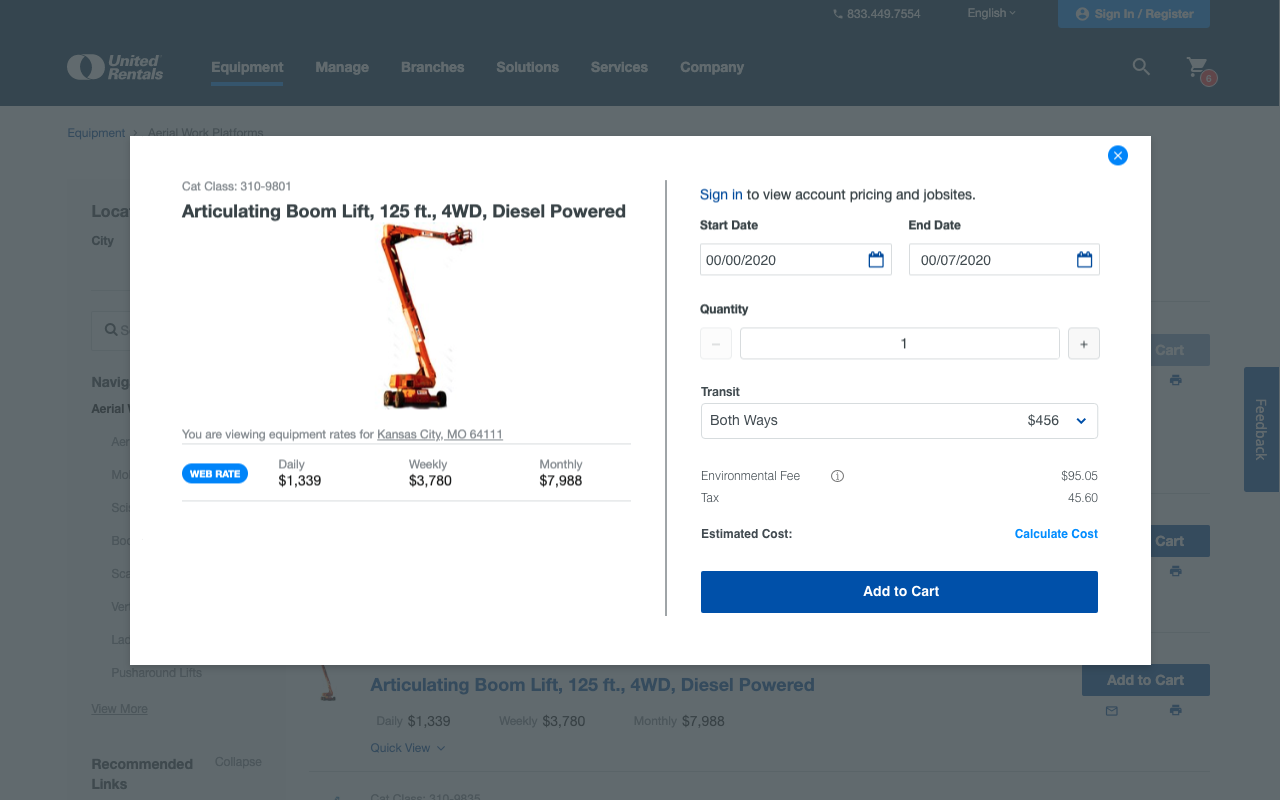Screen dimensions: 1280x800
Task: Open the English language dropdown
Action: [x=991, y=13]
